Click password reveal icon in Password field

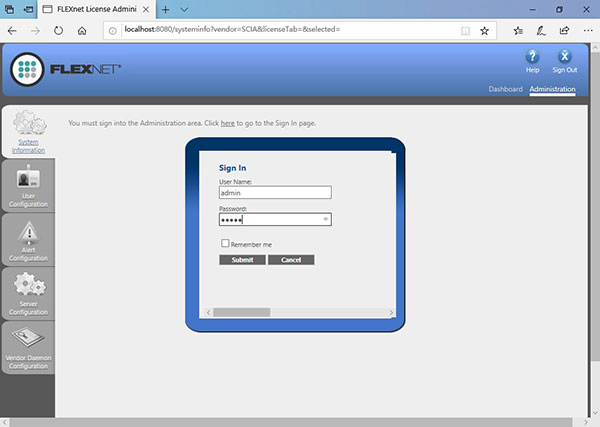click(326, 219)
